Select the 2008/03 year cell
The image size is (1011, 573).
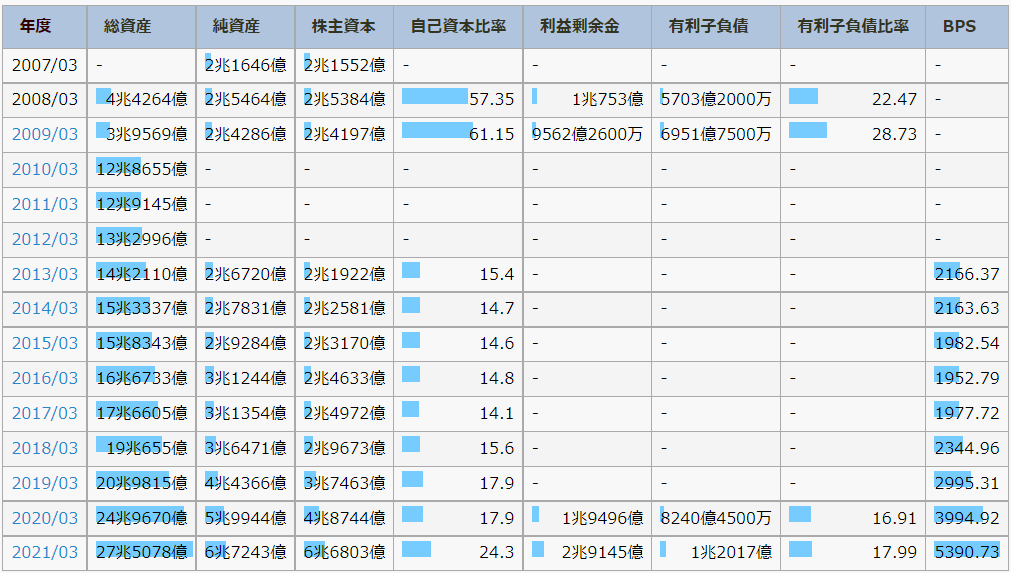[44, 99]
